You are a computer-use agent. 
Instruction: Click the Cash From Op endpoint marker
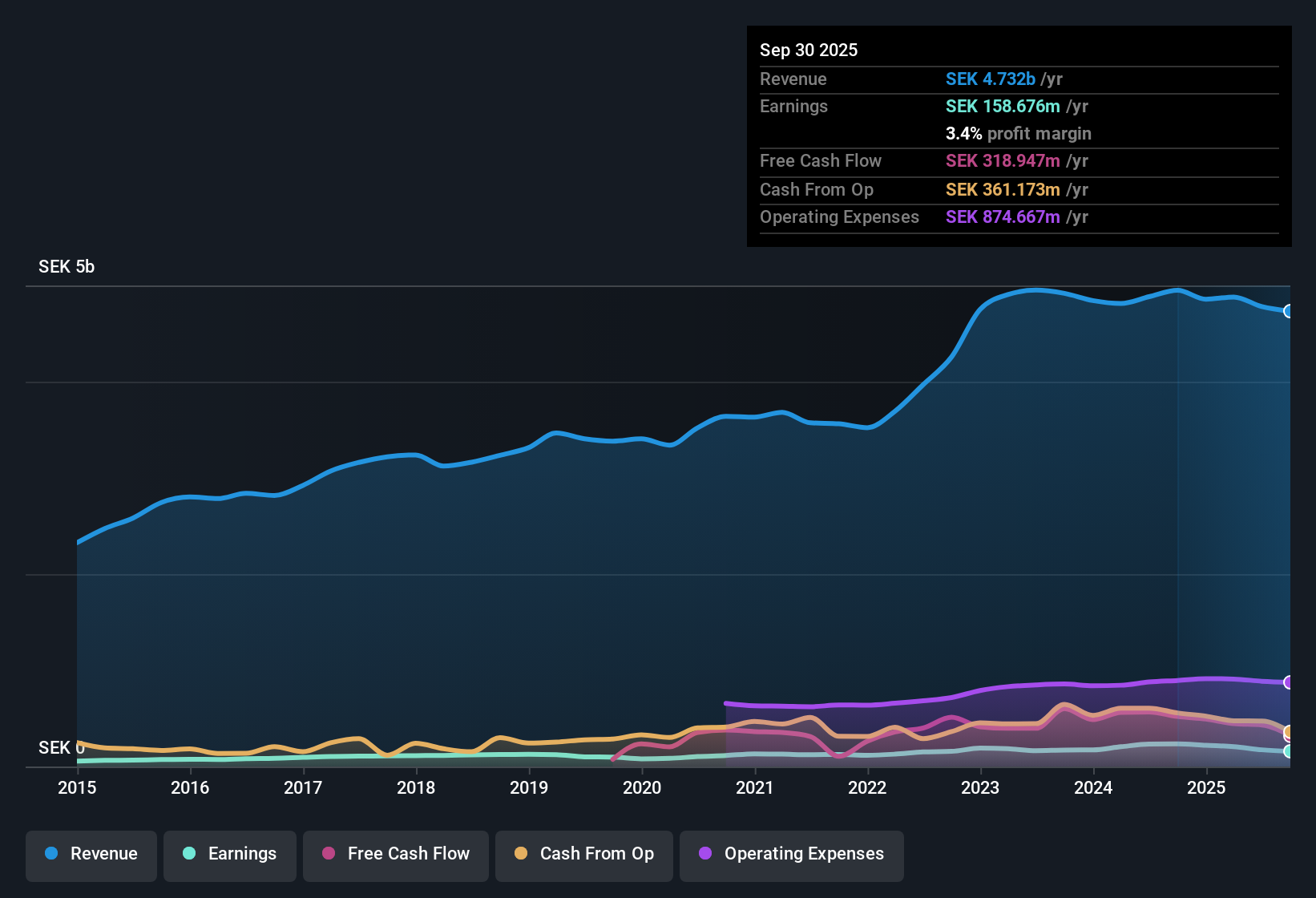tap(1290, 733)
